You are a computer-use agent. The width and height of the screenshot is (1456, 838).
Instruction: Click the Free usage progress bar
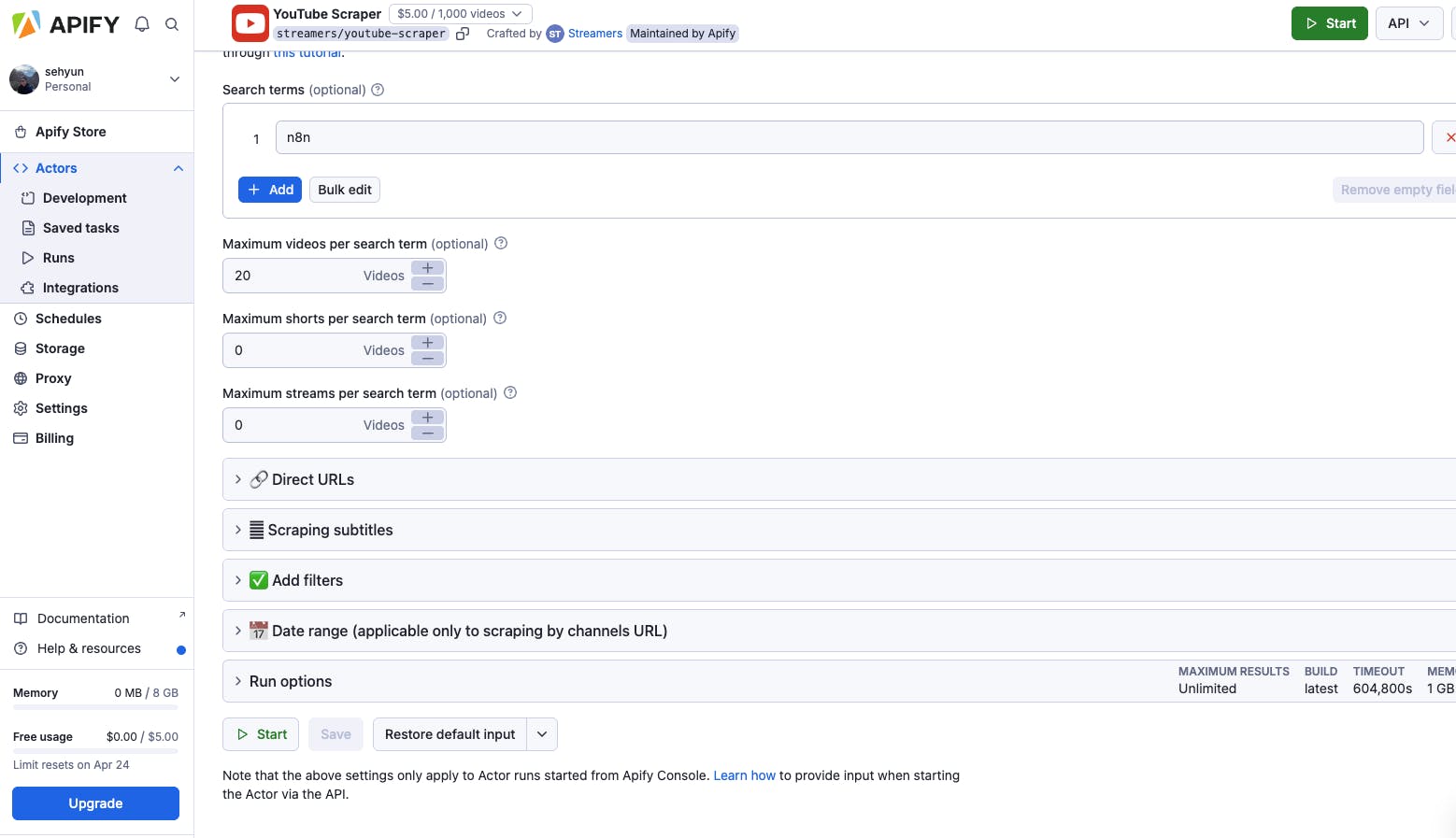95,751
